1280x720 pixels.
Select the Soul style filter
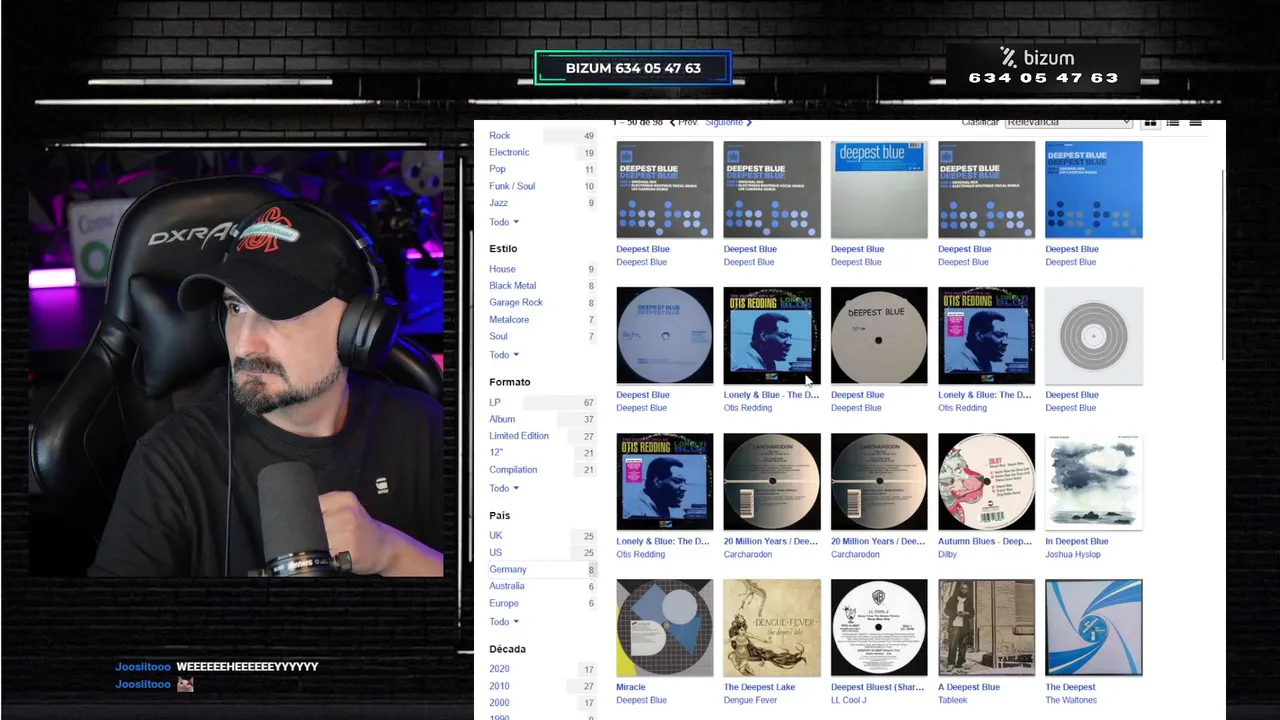tap(498, 336)
